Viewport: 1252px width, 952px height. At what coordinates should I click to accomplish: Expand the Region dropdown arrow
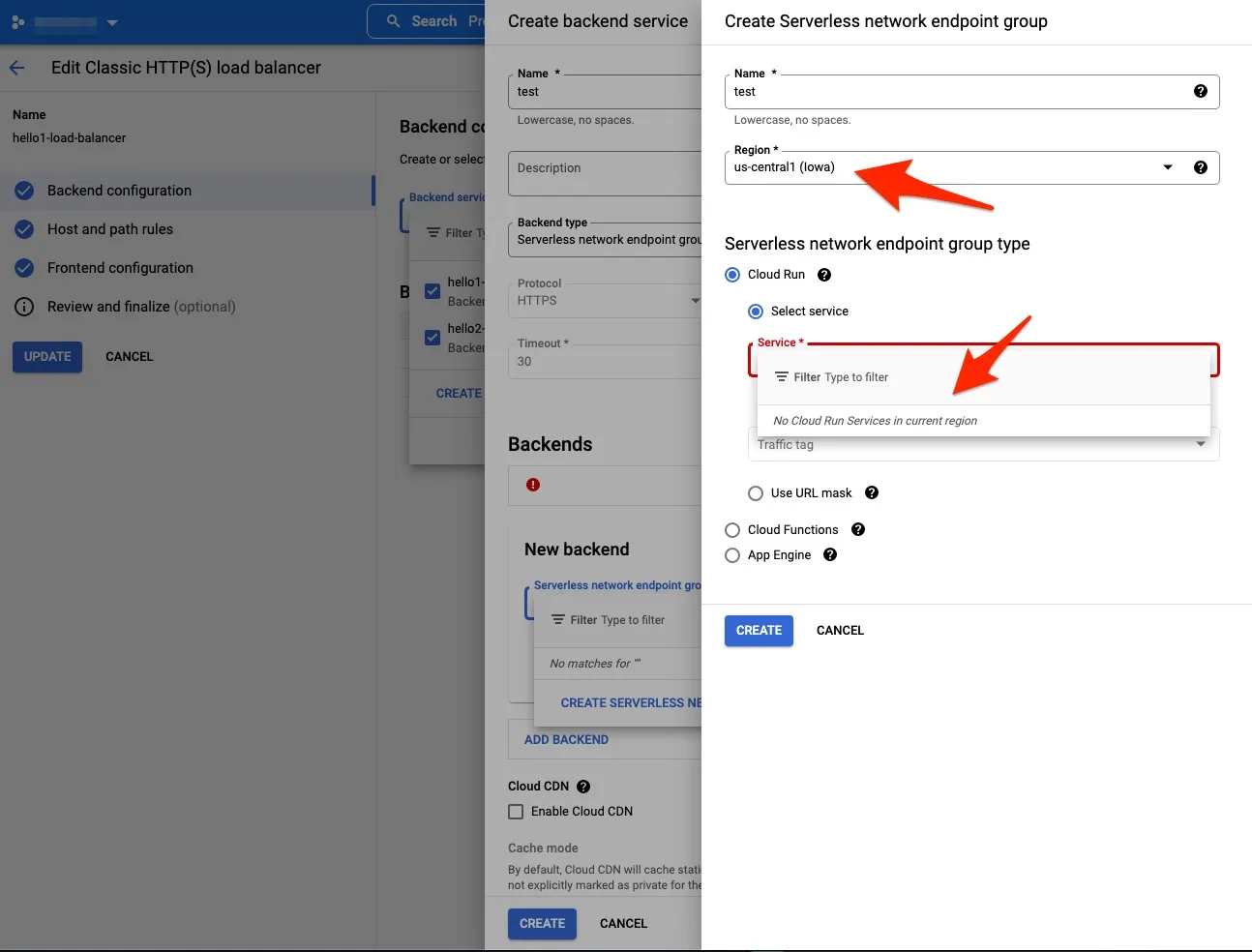pos(1168,167)
